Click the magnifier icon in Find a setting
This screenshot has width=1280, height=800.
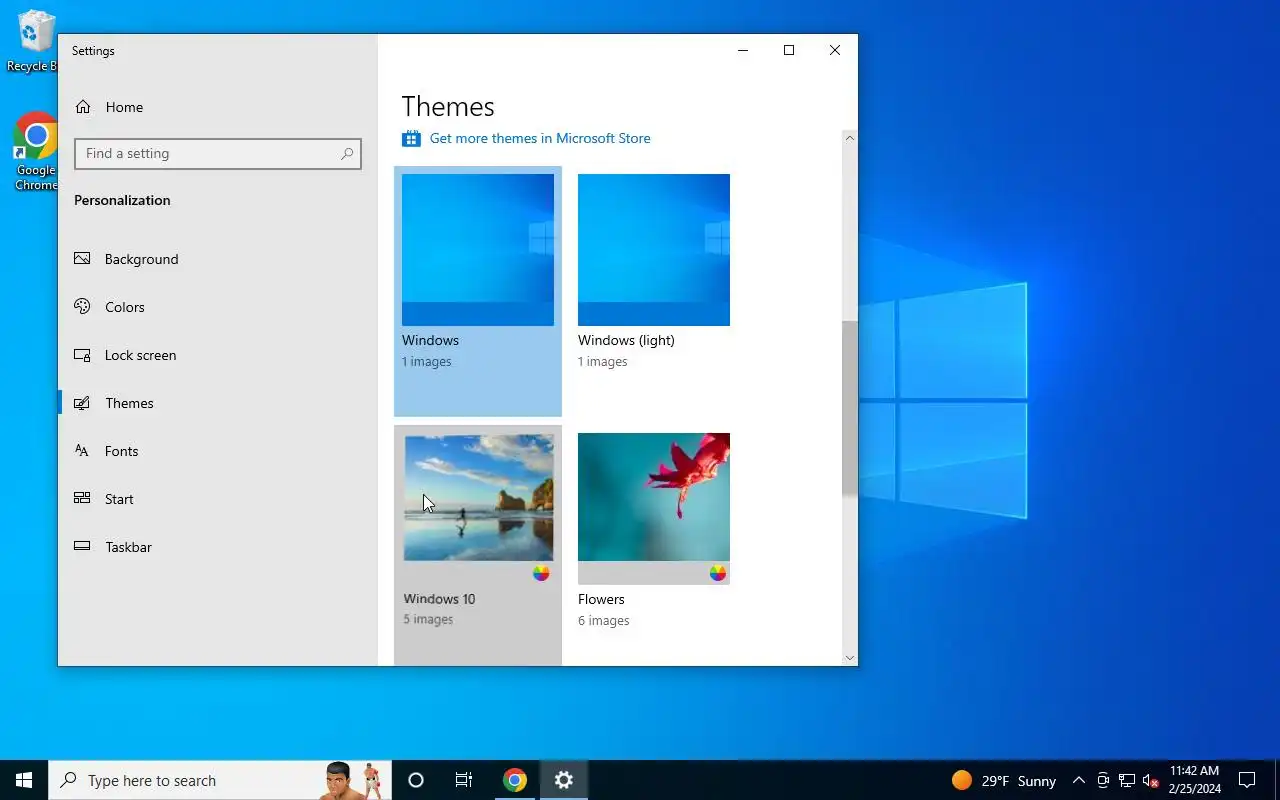(x=347, y=154)
